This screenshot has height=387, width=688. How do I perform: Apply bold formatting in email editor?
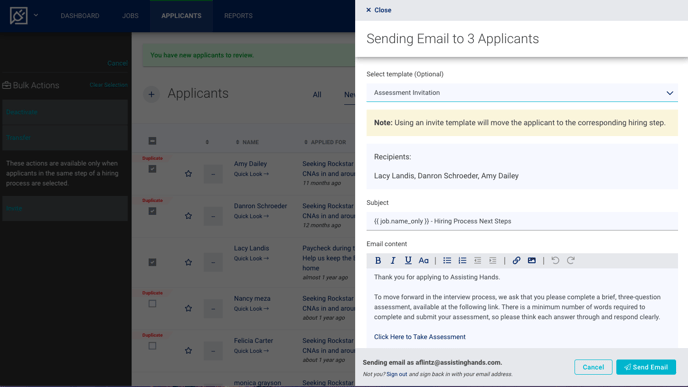tap(378, 261)
